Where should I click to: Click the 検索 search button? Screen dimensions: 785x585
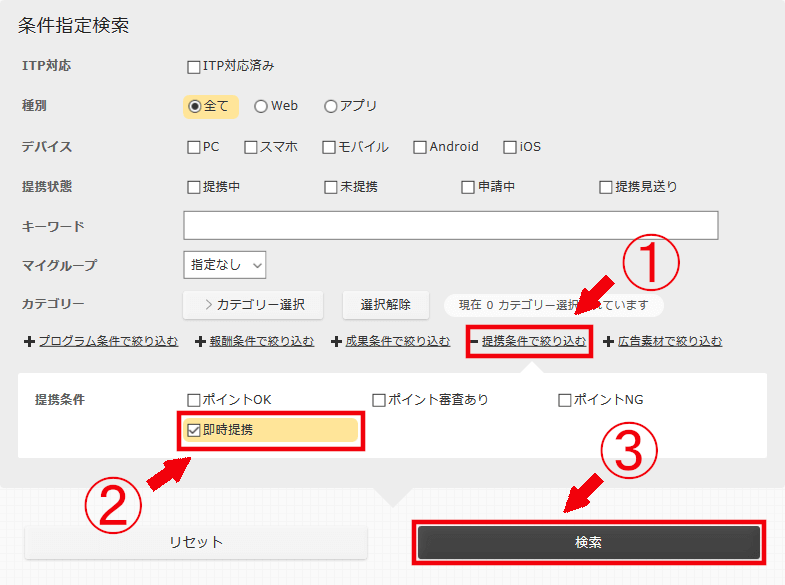click(589, 542)
